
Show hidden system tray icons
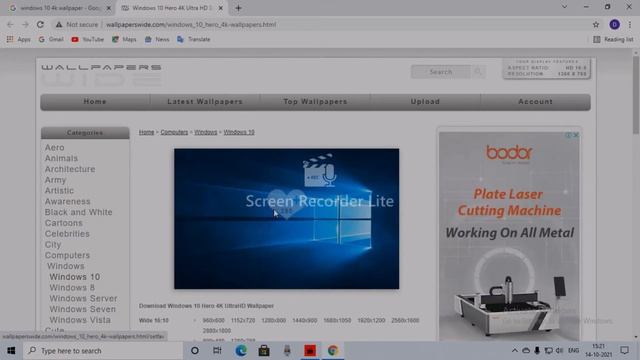[x=515, y=351]
